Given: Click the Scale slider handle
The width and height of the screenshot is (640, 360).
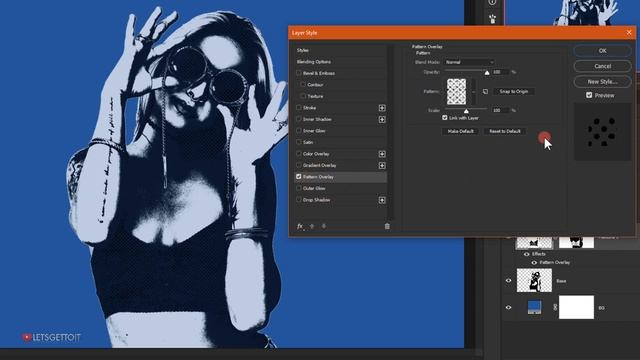Looking at the screenshot, I should tap(466, 111).
